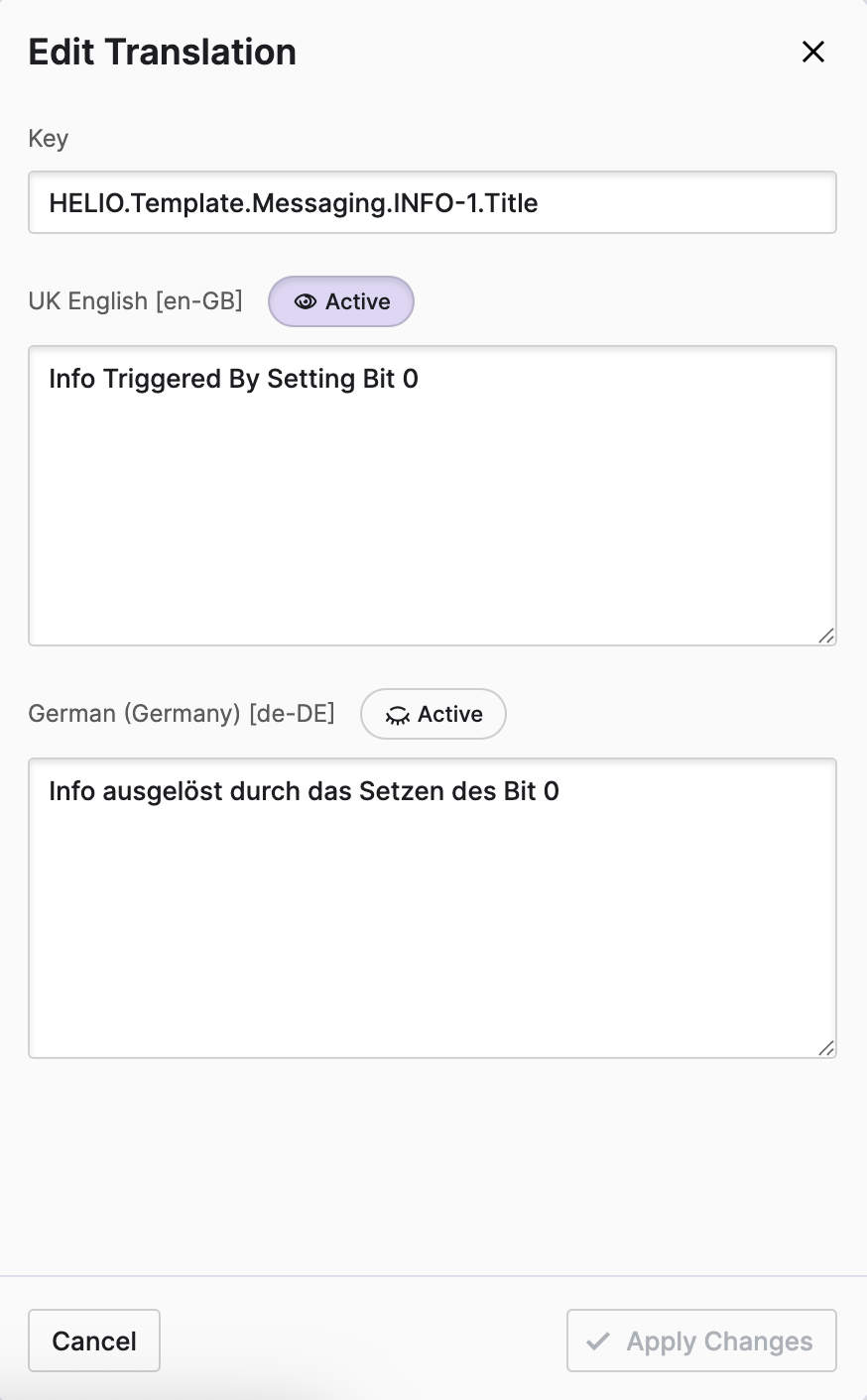Click the "Info Triggered By Setting Bit 0" text
This screenshot has width=867, height=1400.
pos(233,379)
